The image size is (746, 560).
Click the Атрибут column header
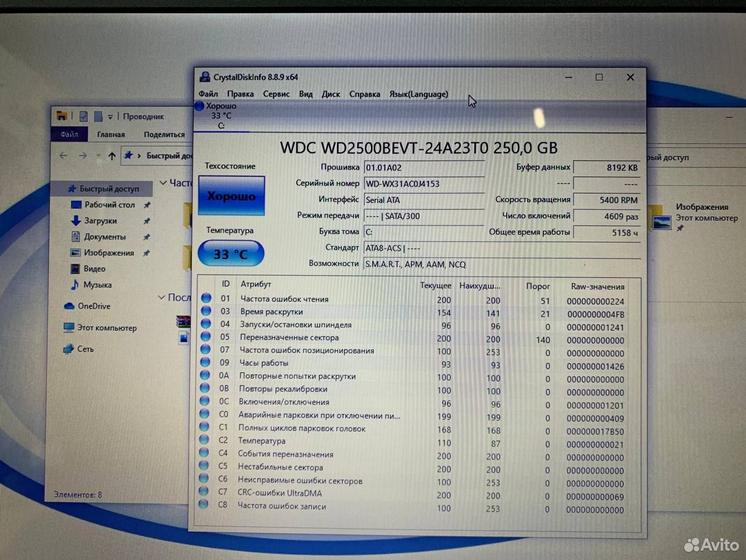(x=255, y=284)
